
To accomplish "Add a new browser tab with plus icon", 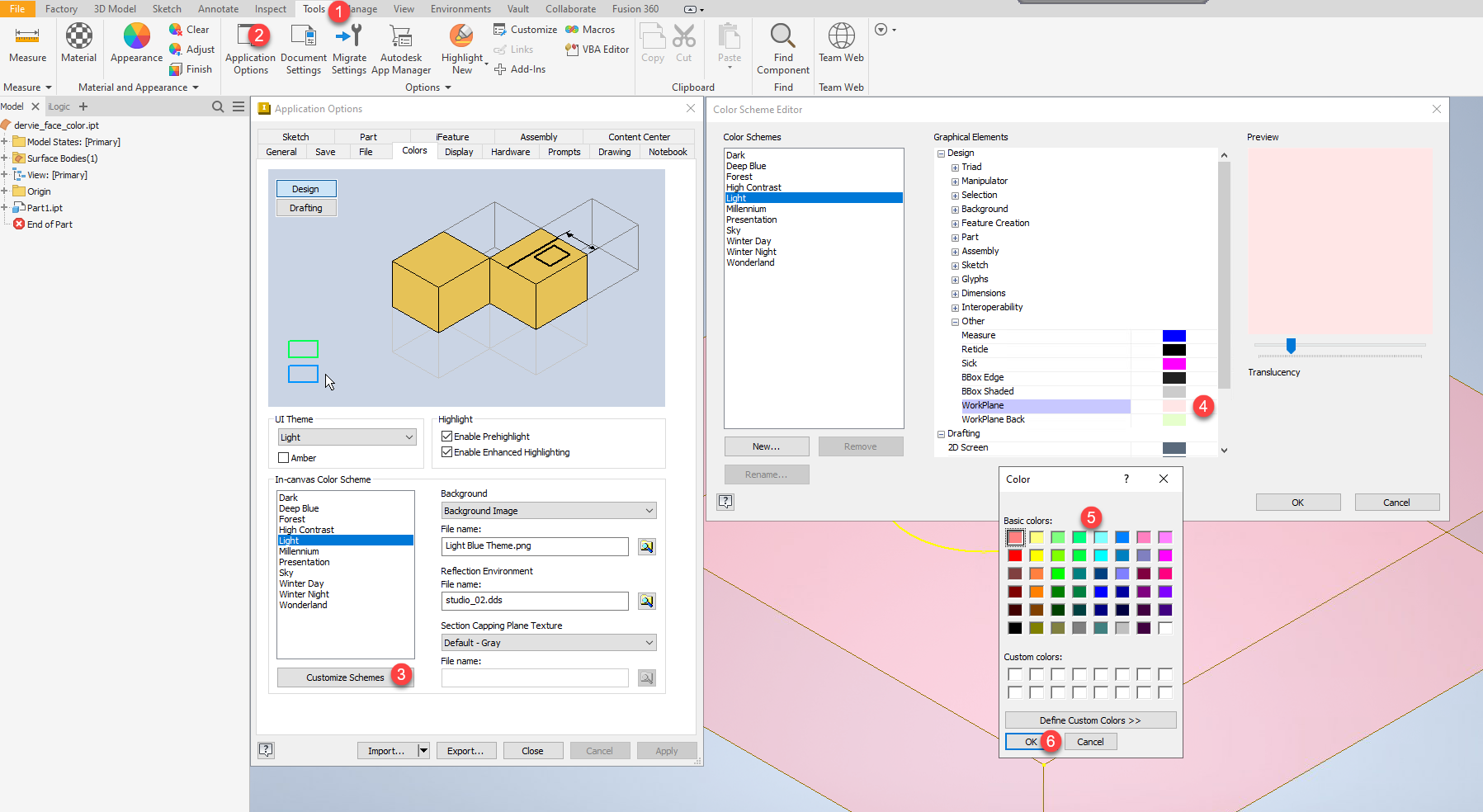I will click(83, 106).
